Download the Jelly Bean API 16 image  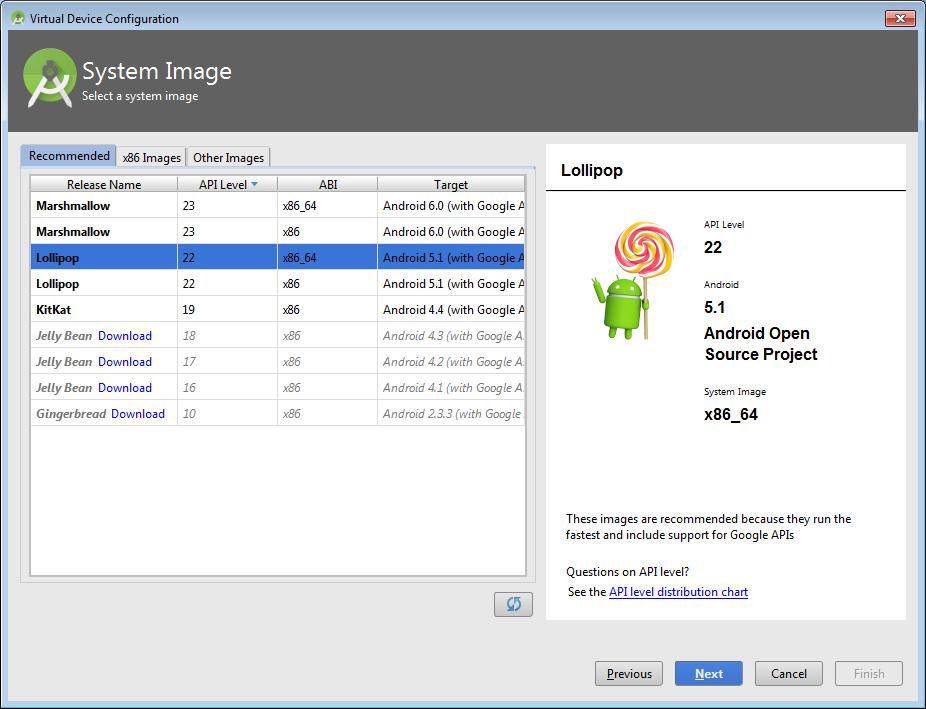pos(125,387)
